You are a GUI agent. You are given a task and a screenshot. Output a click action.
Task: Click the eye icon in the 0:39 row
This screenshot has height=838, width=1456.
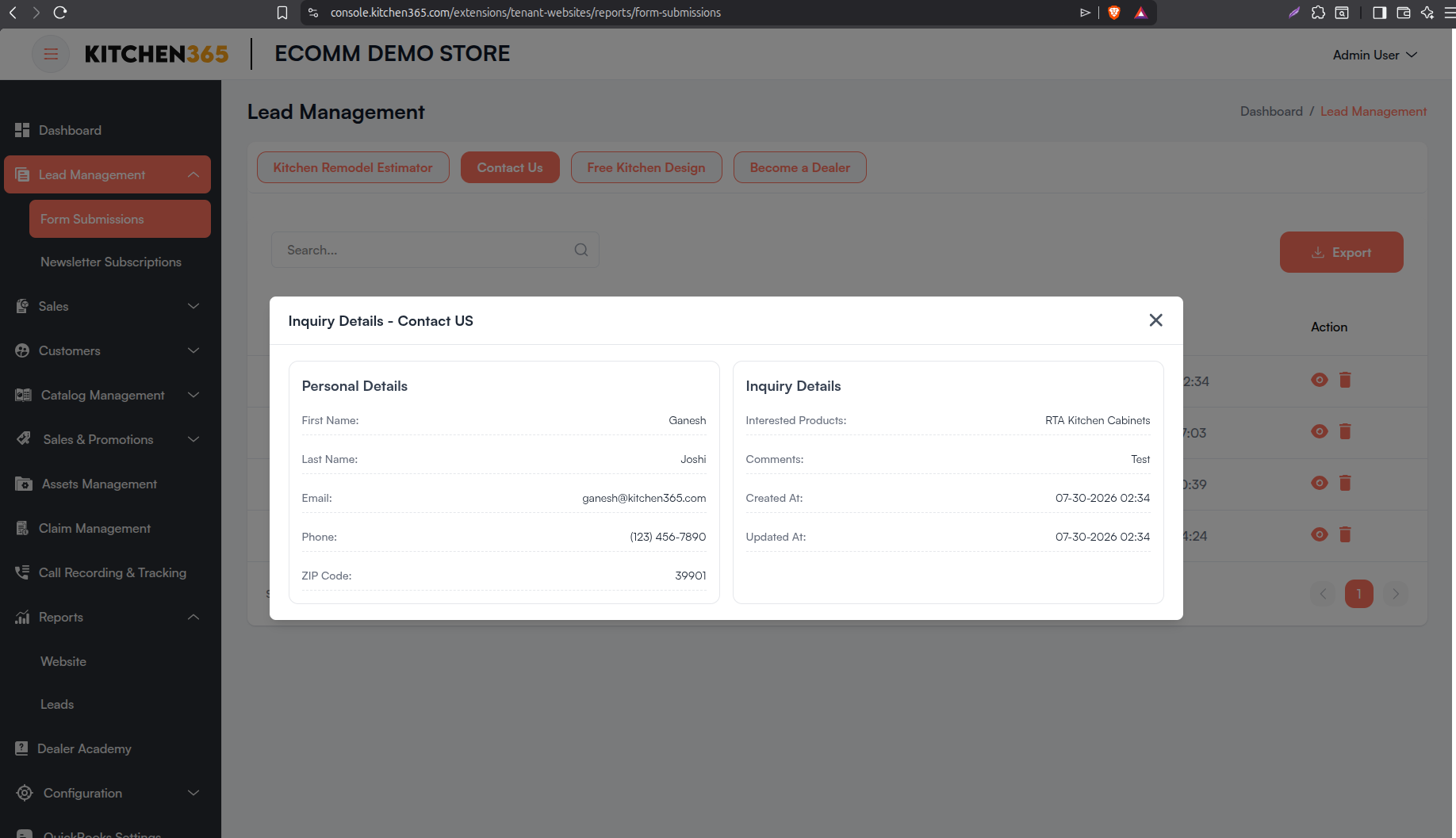click(x=1320, y=483)
